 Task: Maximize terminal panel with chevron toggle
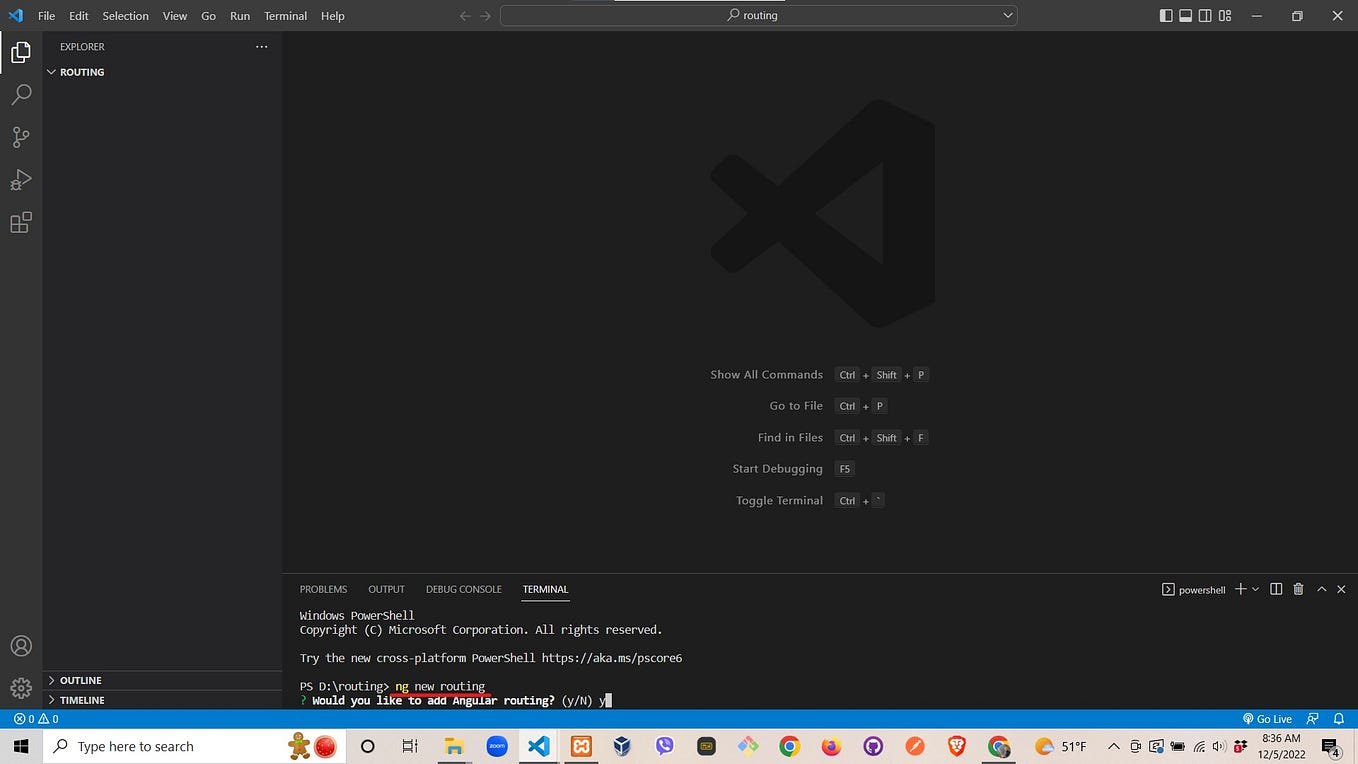click(1321, 589)
